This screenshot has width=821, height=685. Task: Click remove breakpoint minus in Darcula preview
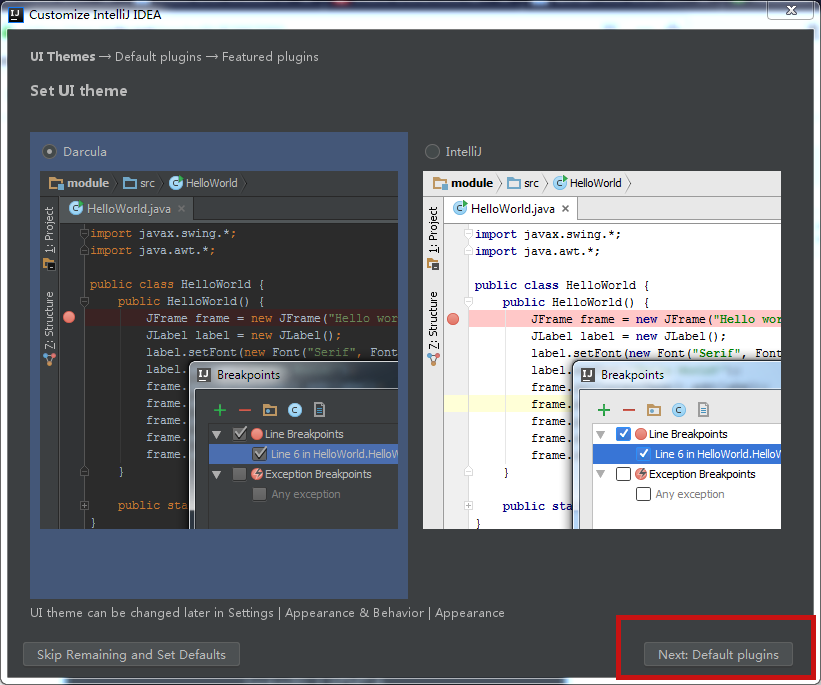coord(245,410)
